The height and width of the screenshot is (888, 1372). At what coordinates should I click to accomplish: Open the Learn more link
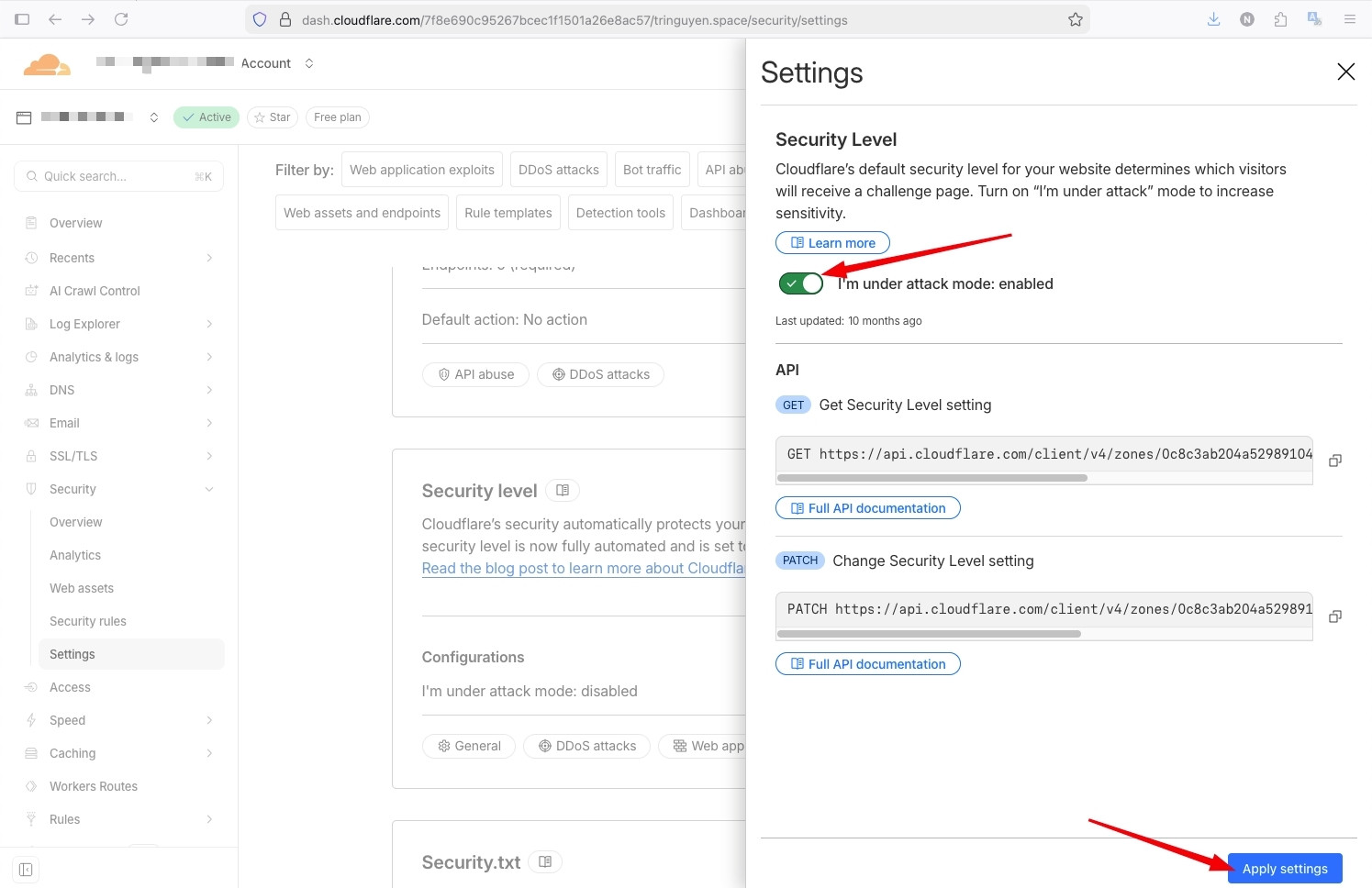point(832,243)
